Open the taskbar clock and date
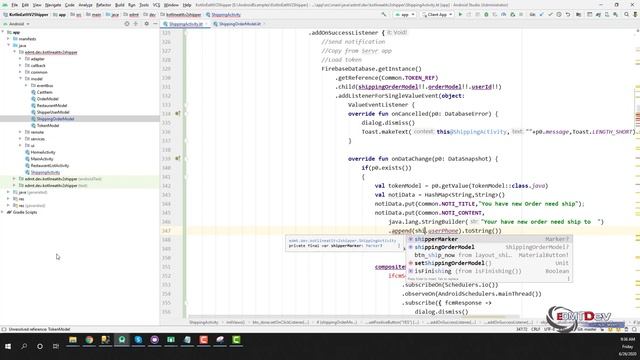This screenshot has height=360, width=640. pos(627,346)
